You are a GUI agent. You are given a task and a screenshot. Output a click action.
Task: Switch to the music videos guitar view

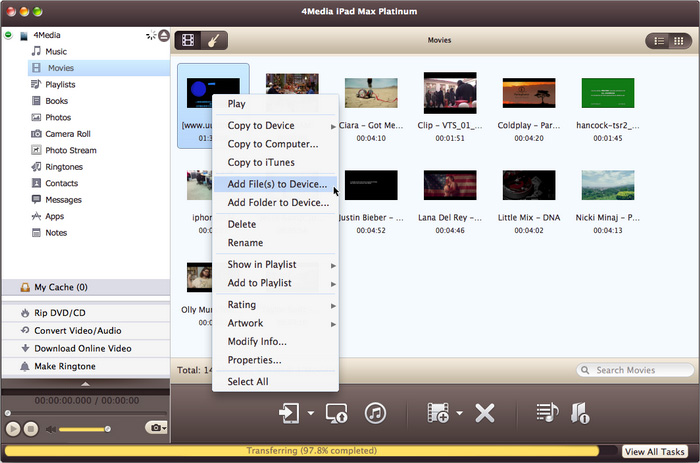(x=215, y=41)
